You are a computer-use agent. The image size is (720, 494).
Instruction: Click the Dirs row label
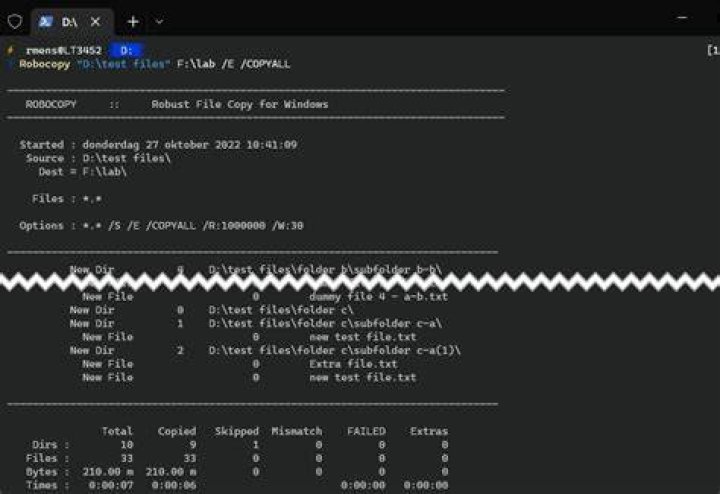tap(51, 444)
